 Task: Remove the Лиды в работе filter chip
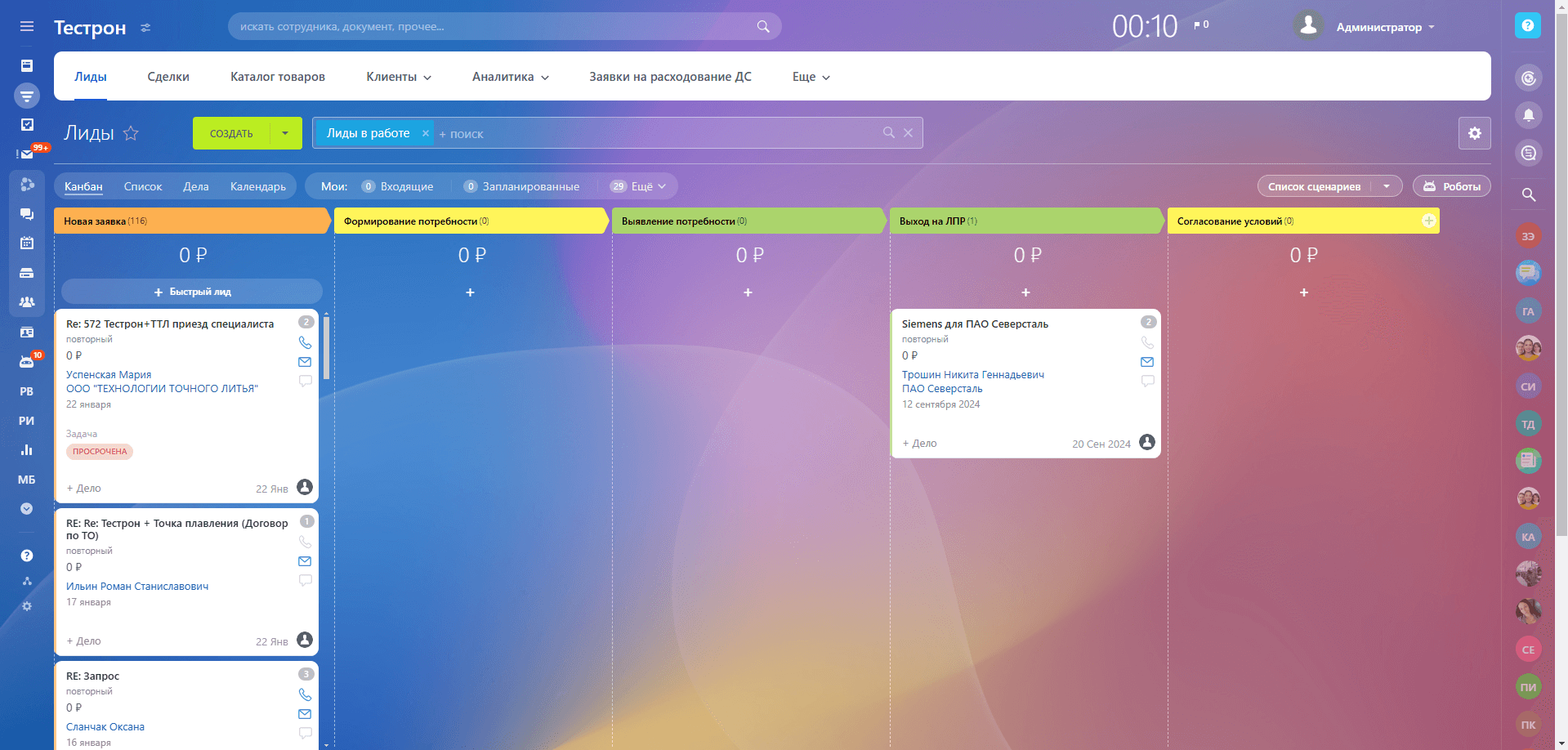tap(425, 133)
